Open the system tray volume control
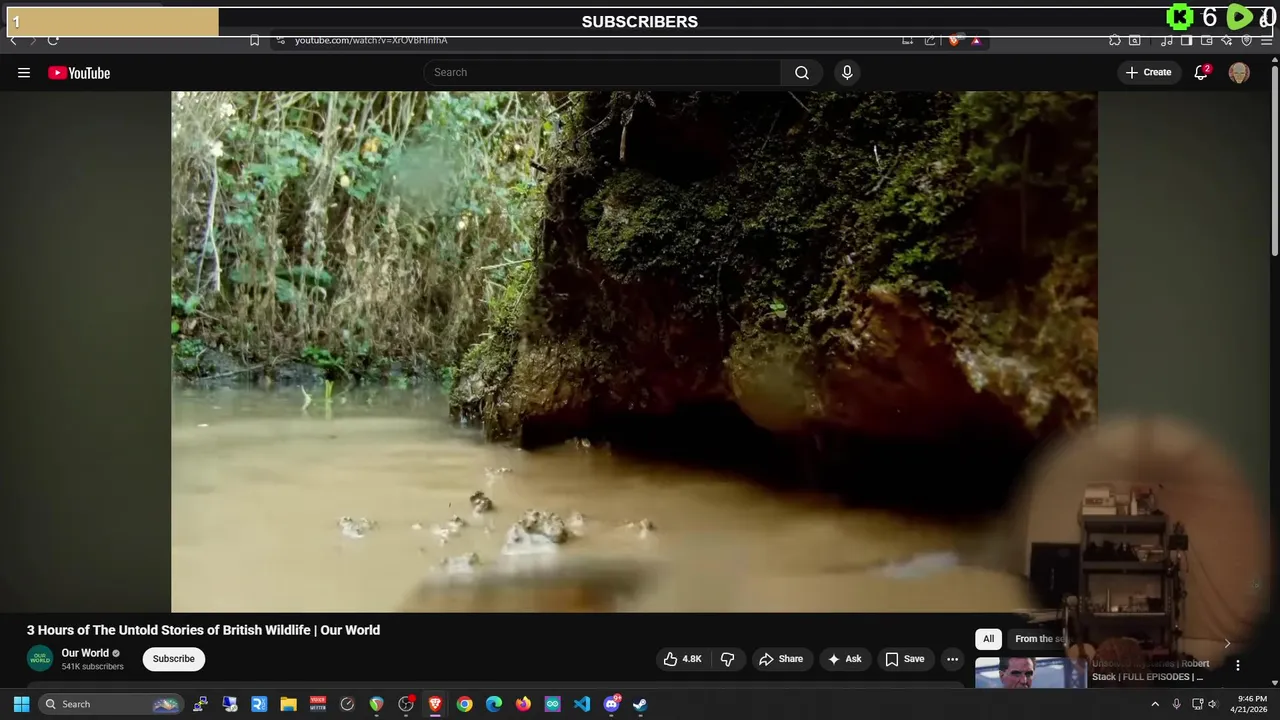This screenshot has height=720, width=1280. coord(1213,704)
